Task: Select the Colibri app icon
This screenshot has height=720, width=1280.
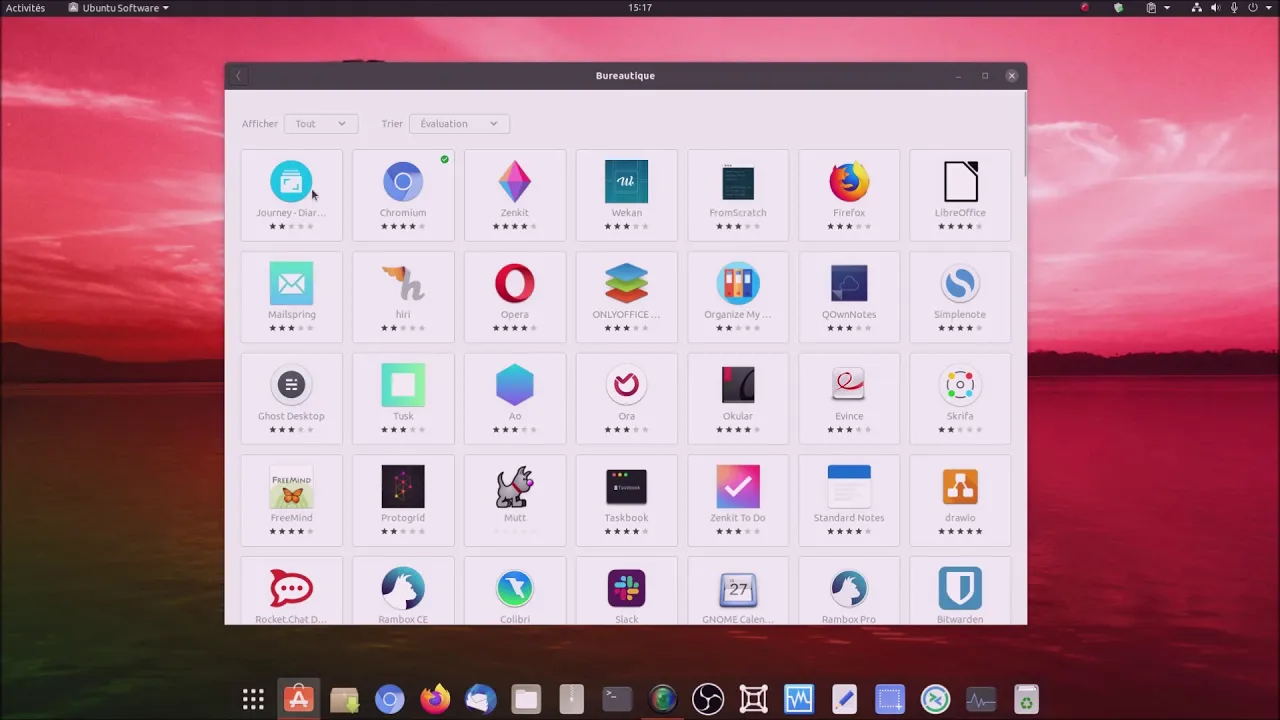Action: [x=515, y=589]
